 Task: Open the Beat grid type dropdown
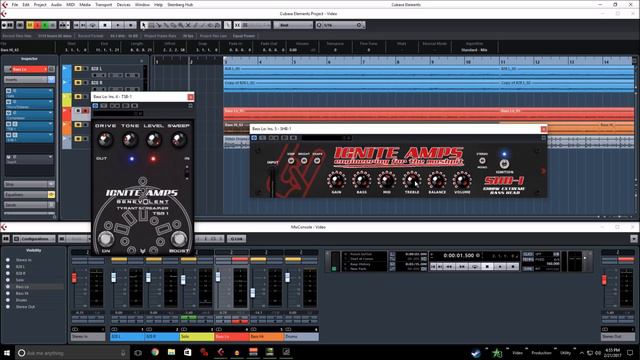click(293, 25)
